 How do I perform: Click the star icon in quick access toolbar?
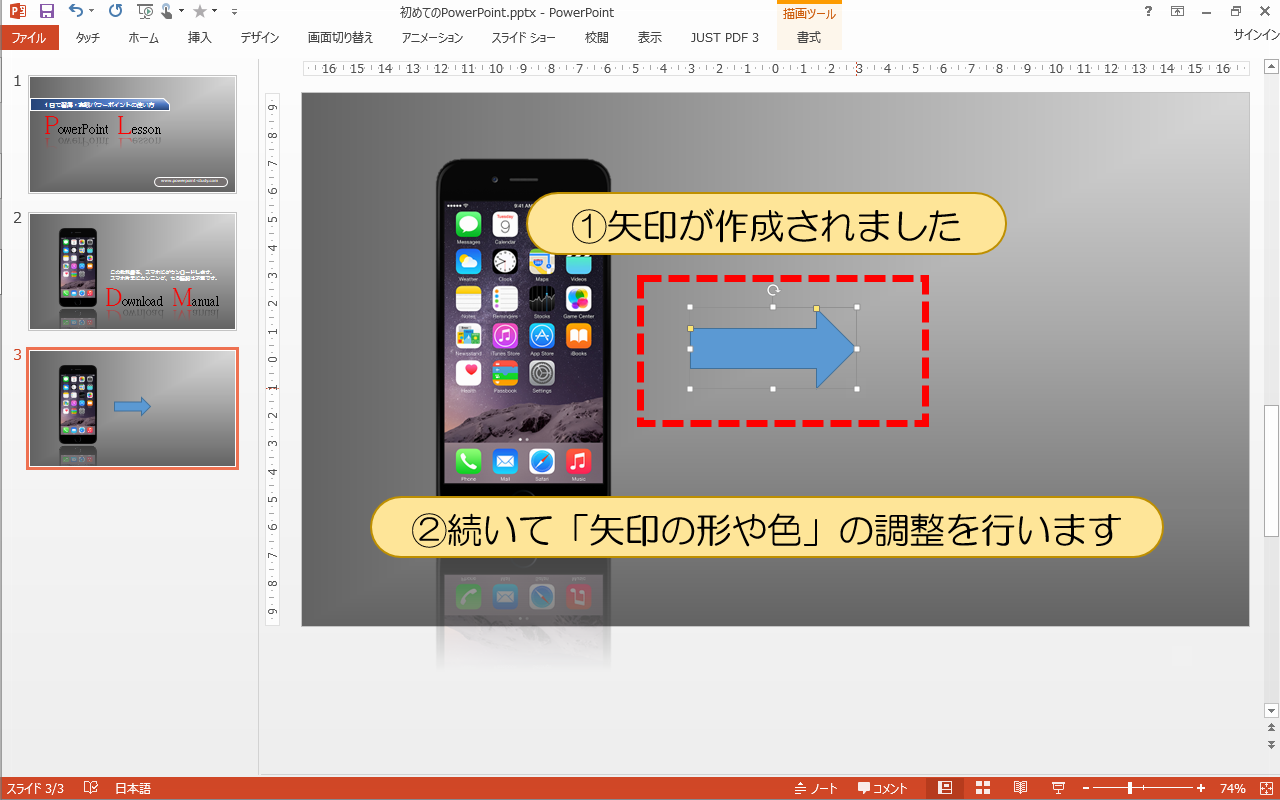point(200,12)
